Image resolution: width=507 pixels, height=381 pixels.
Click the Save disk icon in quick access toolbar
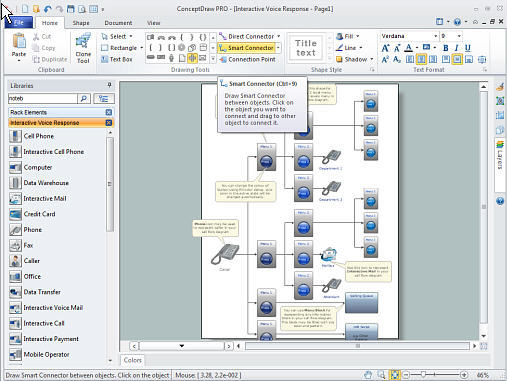click(70, 9)
